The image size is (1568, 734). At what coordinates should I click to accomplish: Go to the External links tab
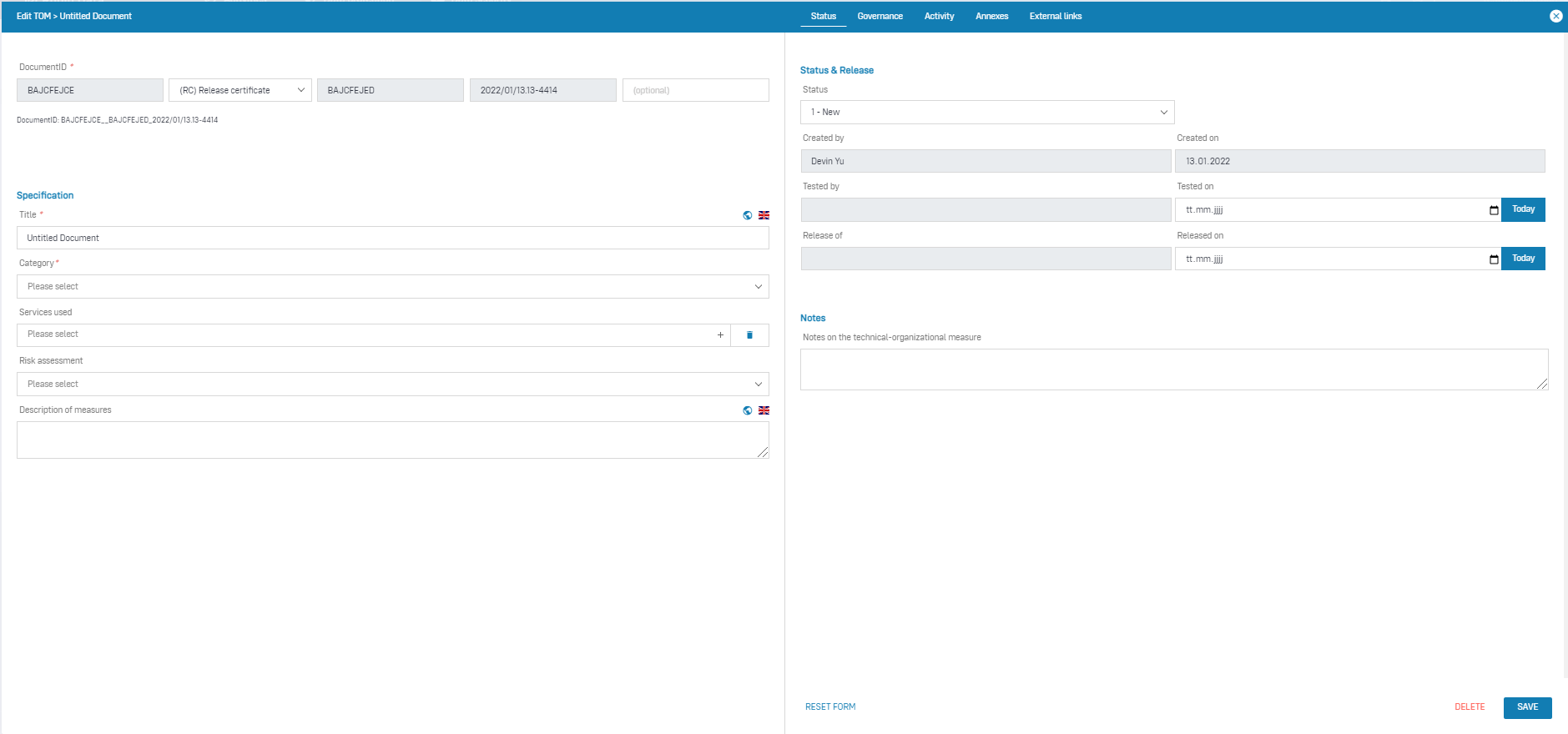[x=1055, y=16]
